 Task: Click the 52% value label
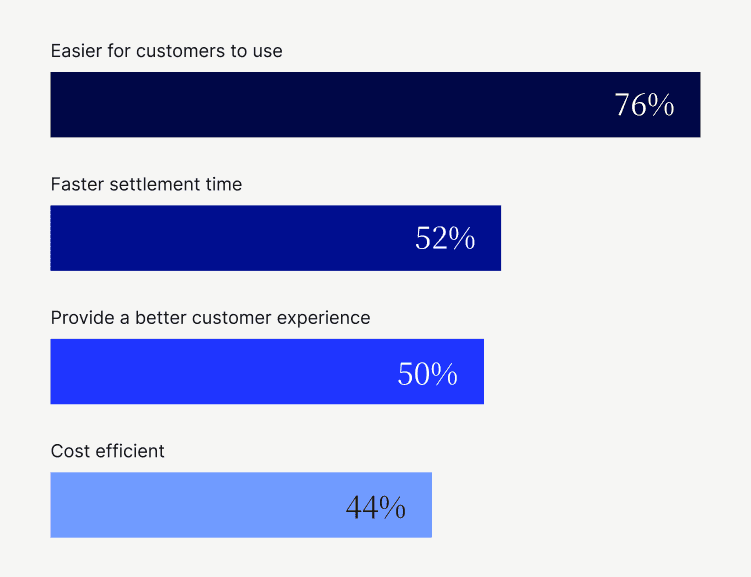coord(445,238)
